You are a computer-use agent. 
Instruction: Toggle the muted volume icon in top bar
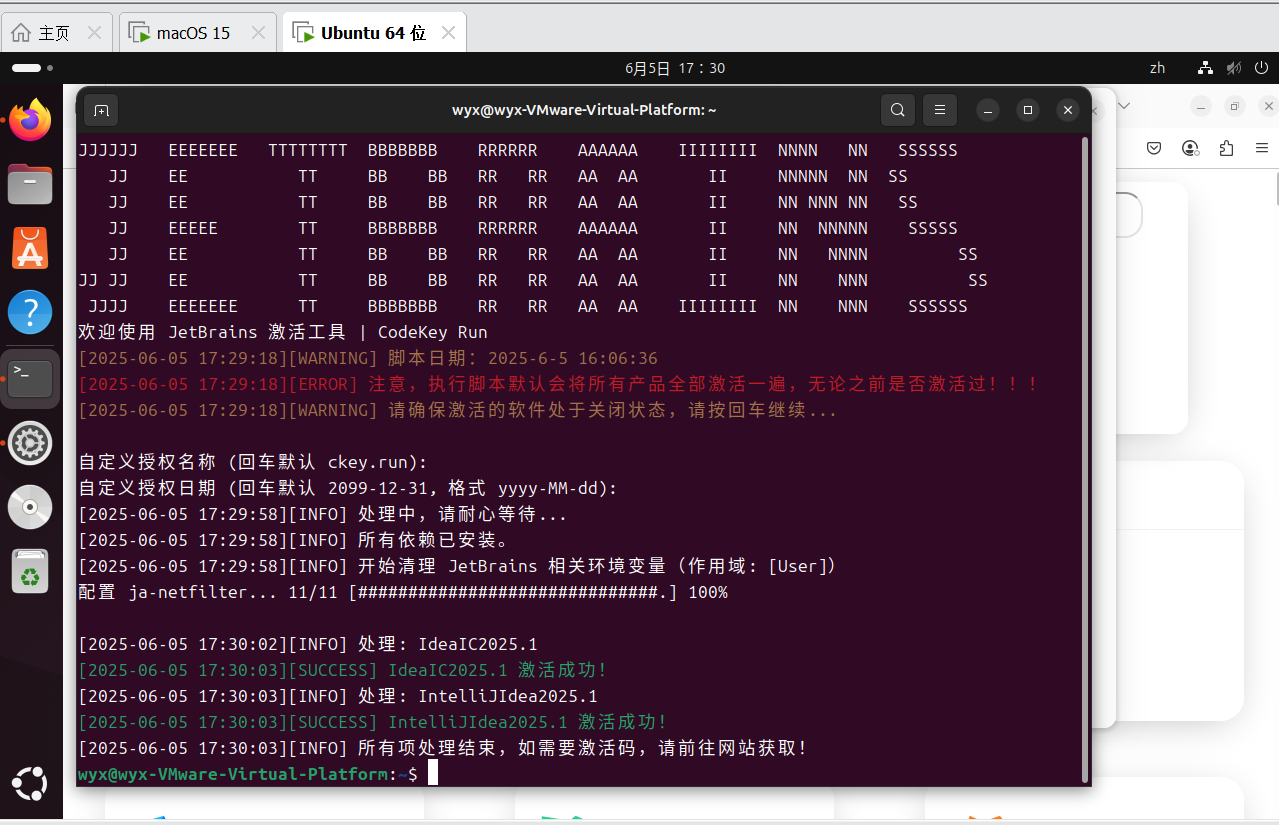point(1233,68)
